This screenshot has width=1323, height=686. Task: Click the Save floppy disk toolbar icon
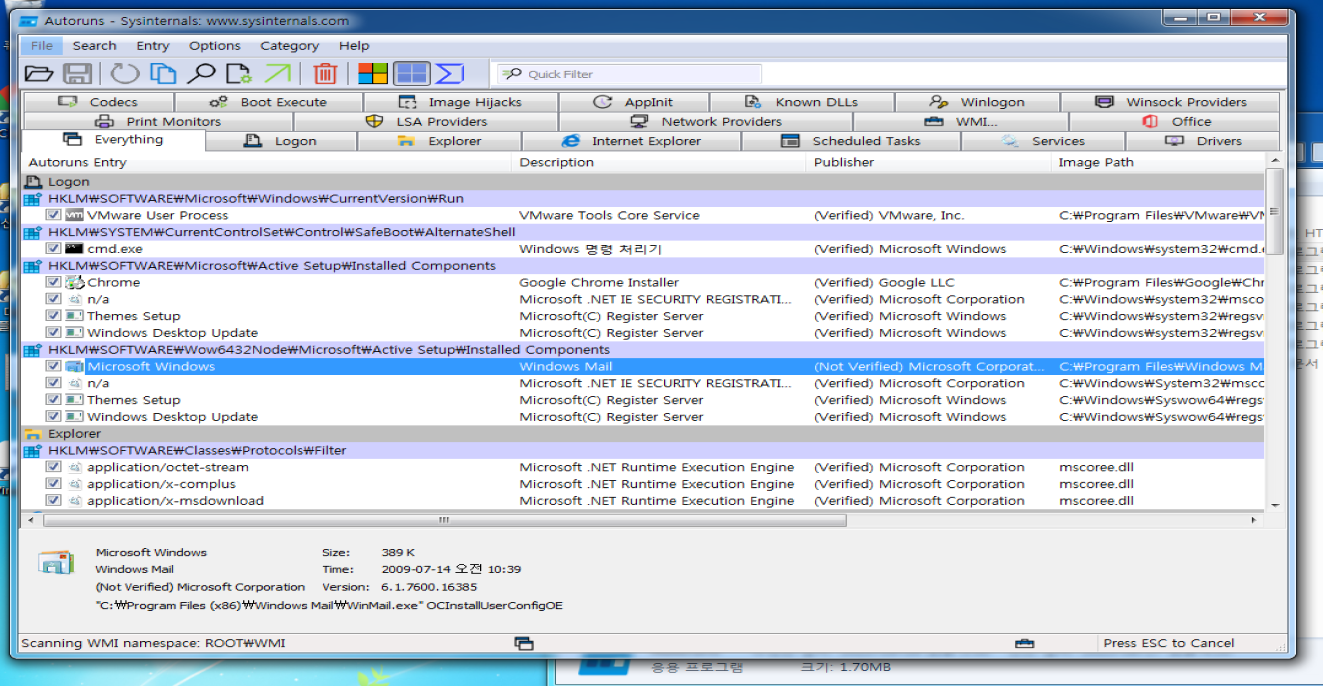tap(78, 73)
